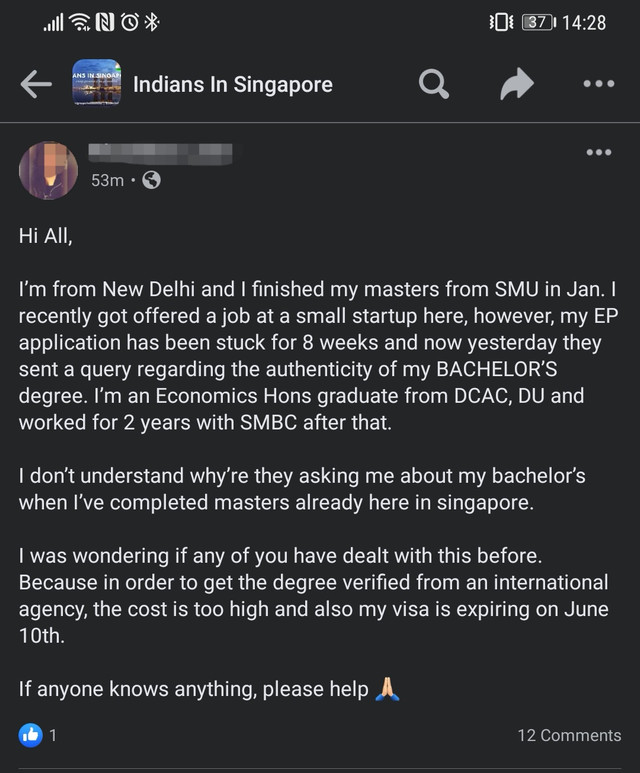
Task: Tap the 53m post timestamp
Action: [x=107, y=180]
